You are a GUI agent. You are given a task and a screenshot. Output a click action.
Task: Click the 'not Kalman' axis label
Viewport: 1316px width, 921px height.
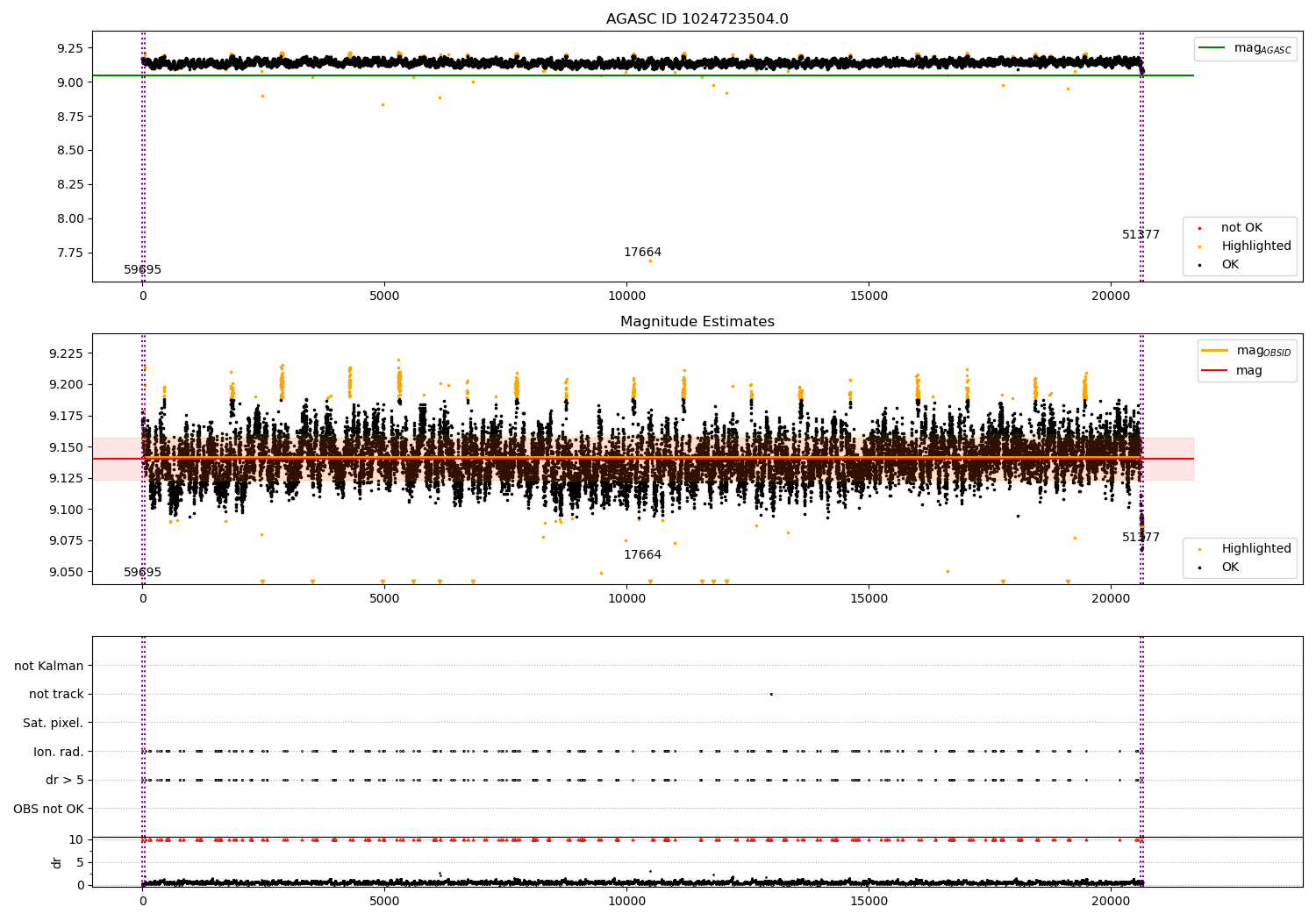coord(49,667)
